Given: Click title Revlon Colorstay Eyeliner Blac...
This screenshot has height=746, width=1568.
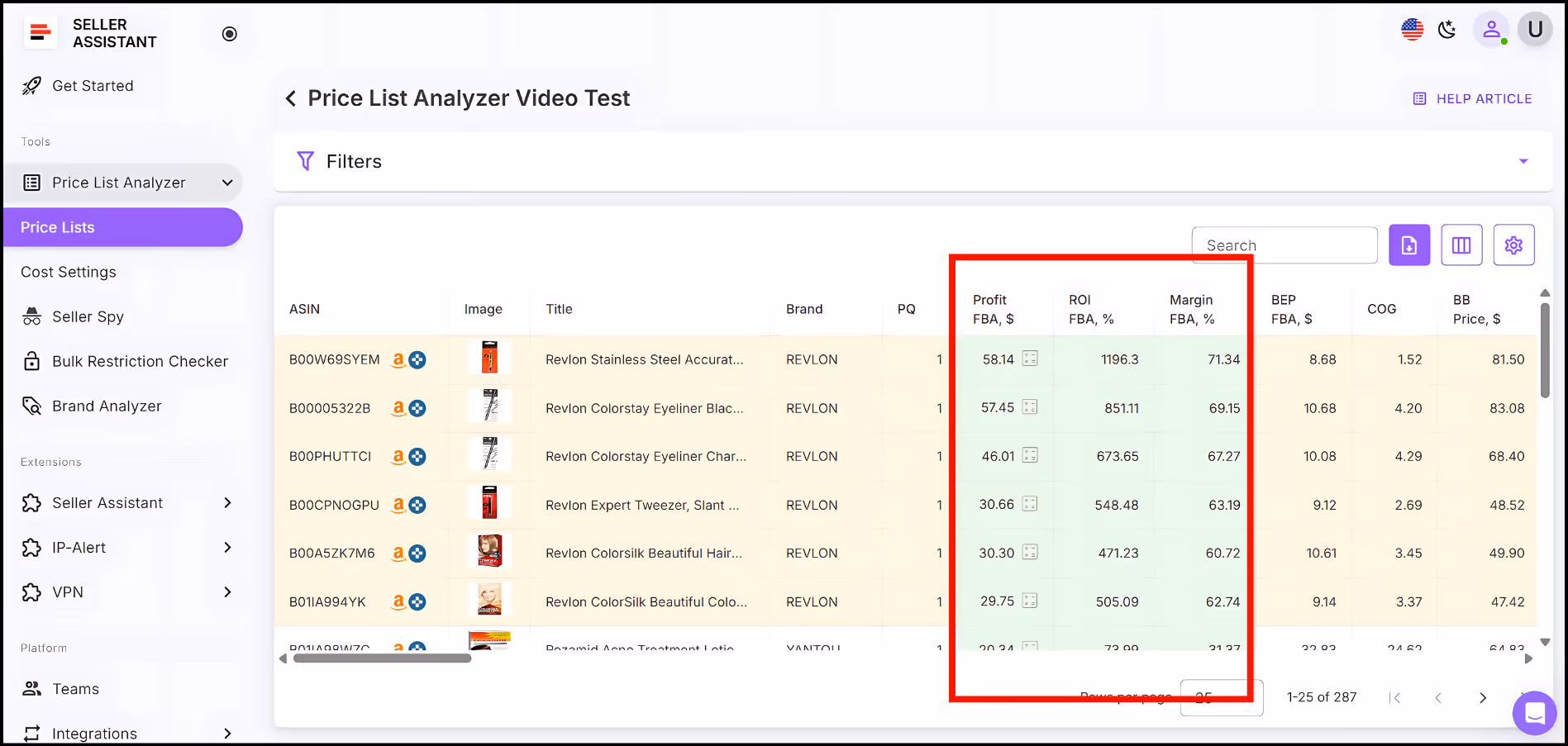Looking at the screenshot, I should coord(645,408).
